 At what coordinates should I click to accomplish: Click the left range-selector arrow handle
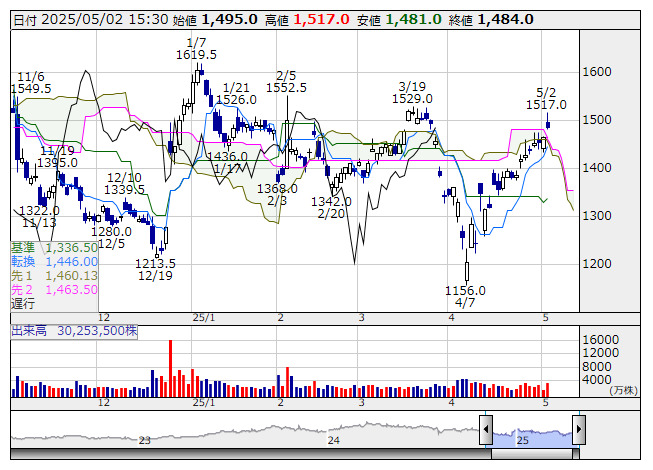point(486,430)
